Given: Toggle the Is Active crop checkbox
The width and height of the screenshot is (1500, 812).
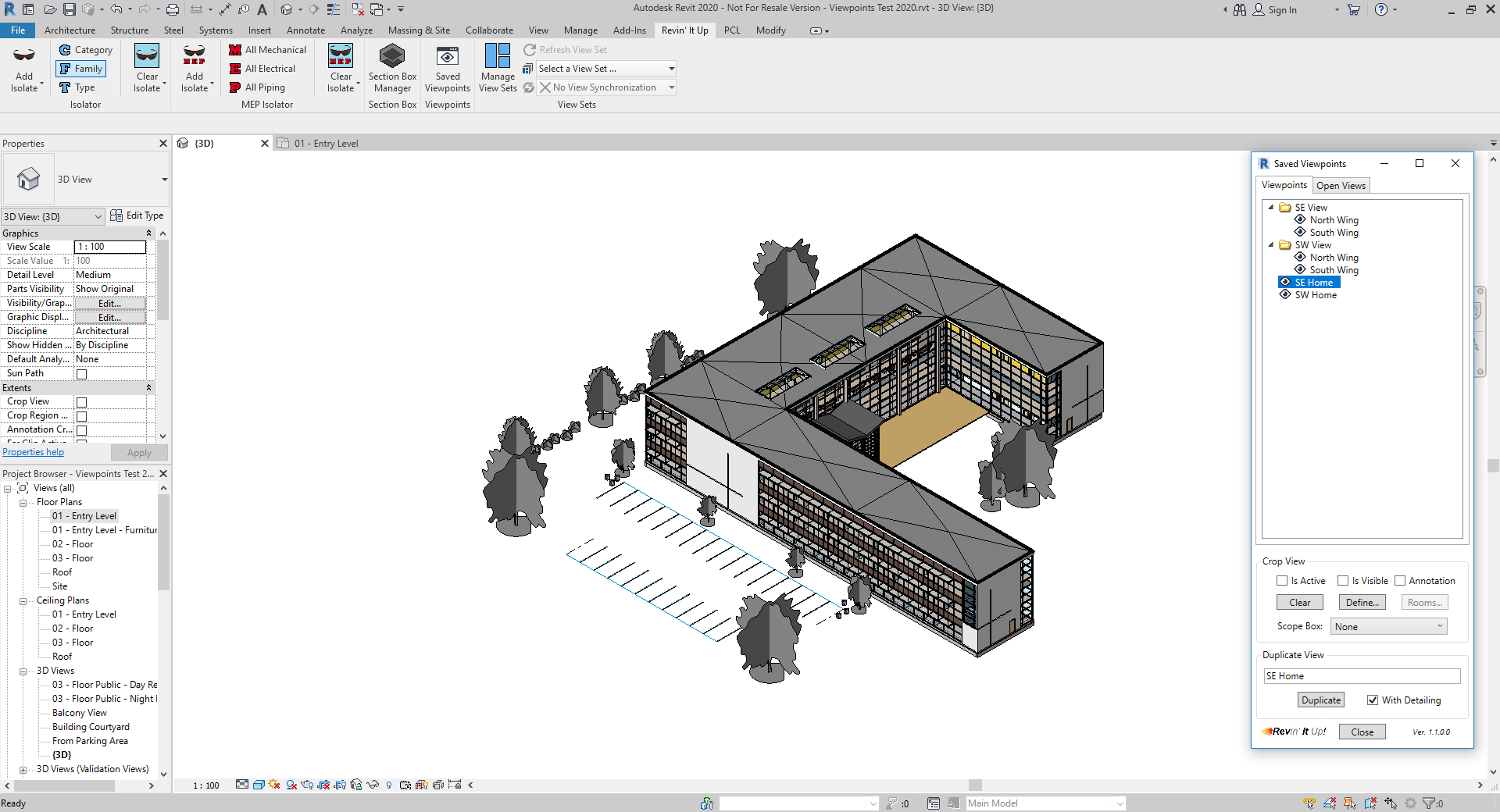Looking at the screenshot, I should pyautogui.click(x=1282, y=581).
